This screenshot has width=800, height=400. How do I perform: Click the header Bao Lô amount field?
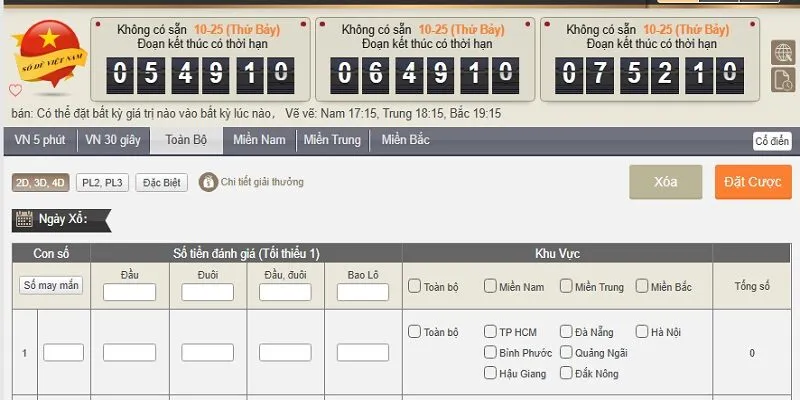tap(363, 292)
